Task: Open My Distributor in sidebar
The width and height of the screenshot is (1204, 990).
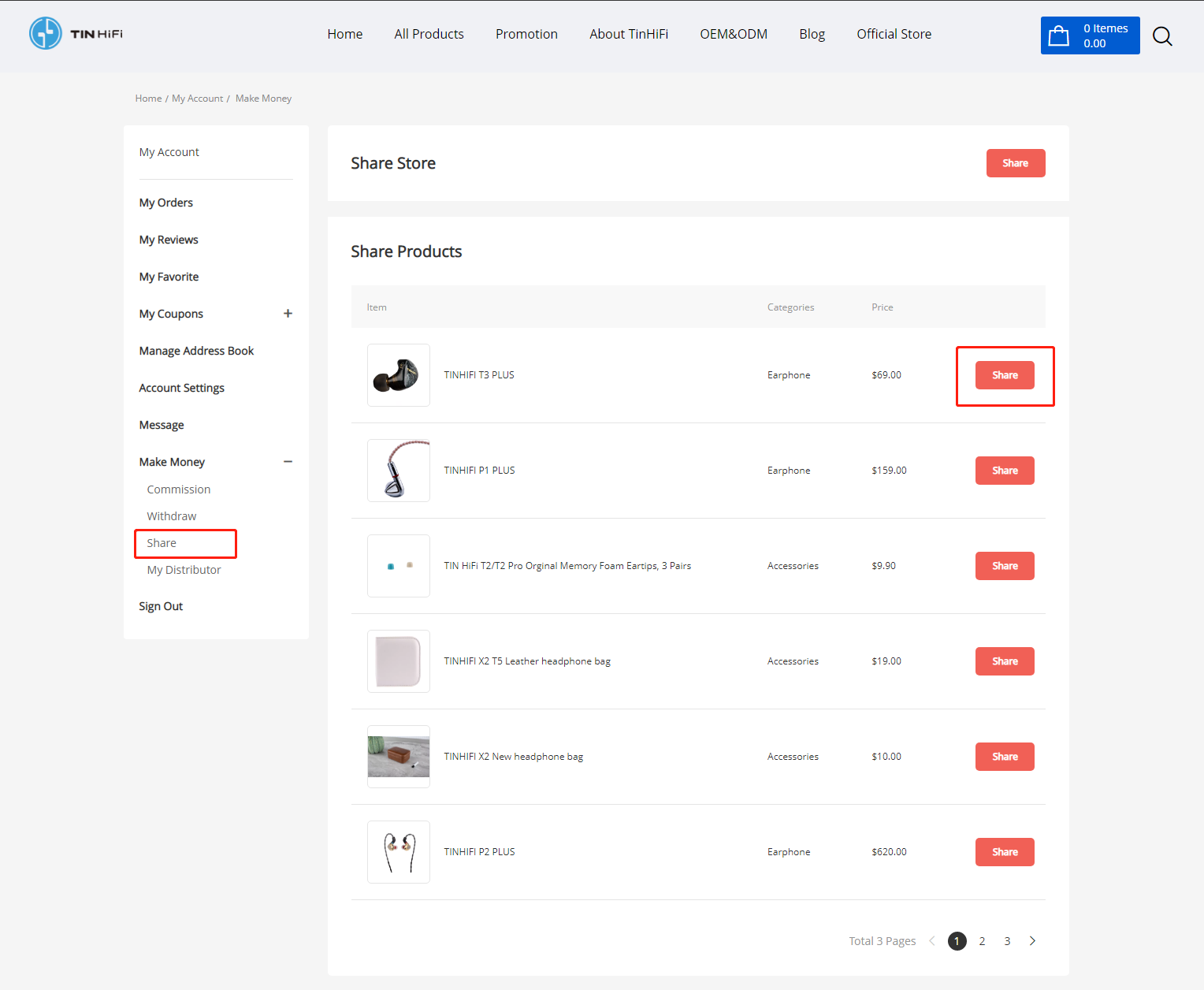Action: (184, 570)
